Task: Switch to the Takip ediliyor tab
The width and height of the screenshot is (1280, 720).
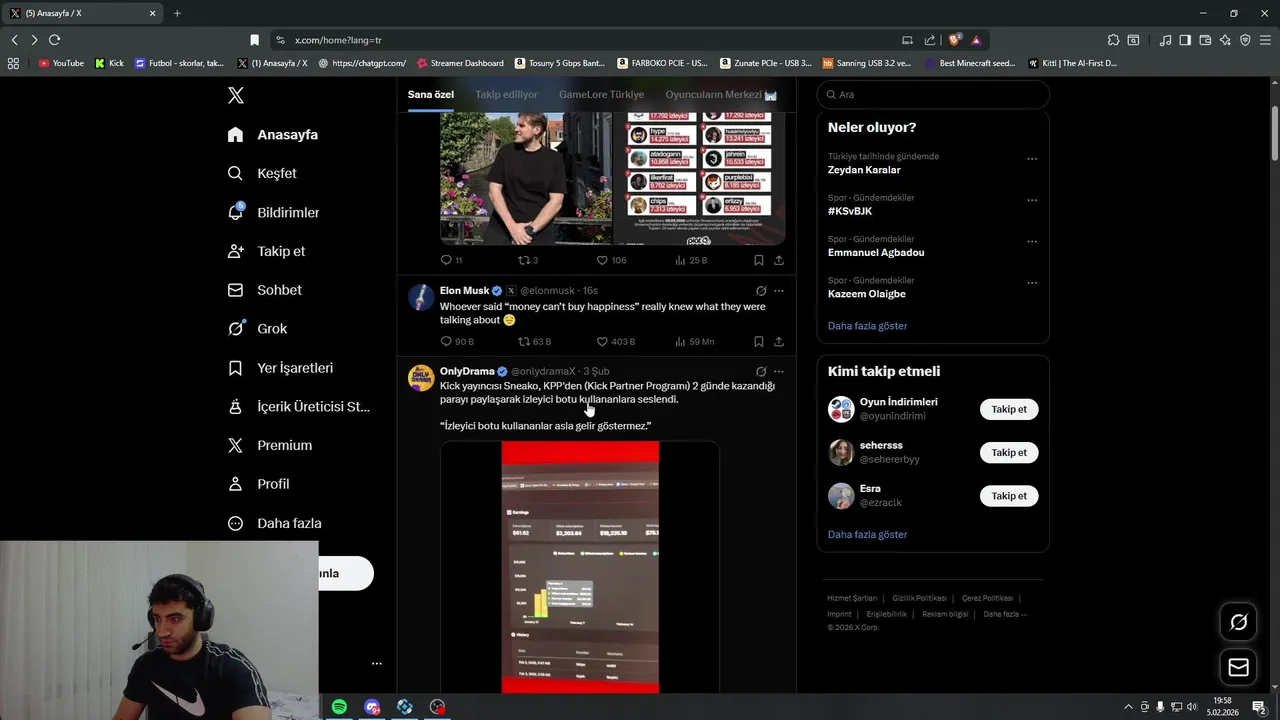Action: tap(506, 94)
